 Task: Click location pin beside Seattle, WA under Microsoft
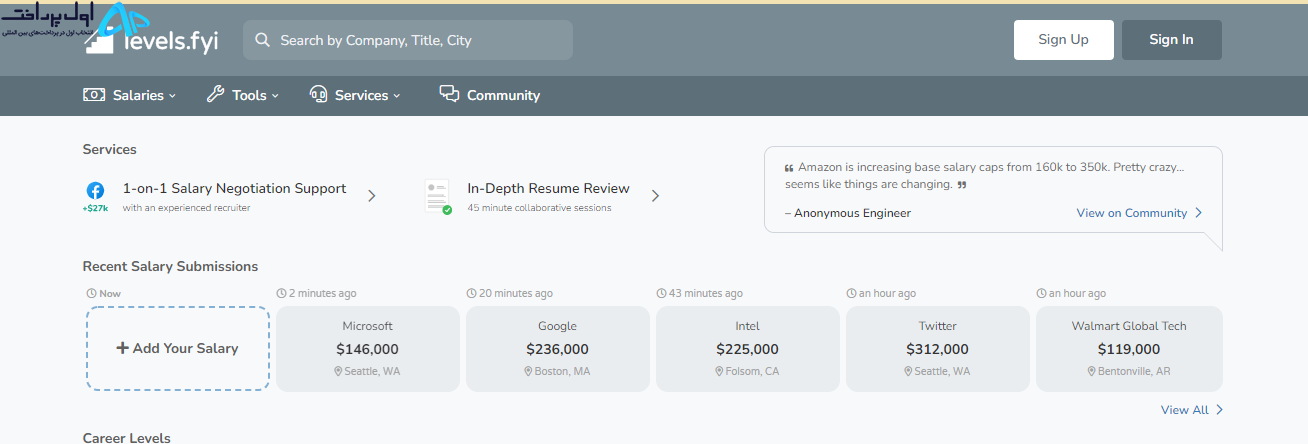[339, 371]
